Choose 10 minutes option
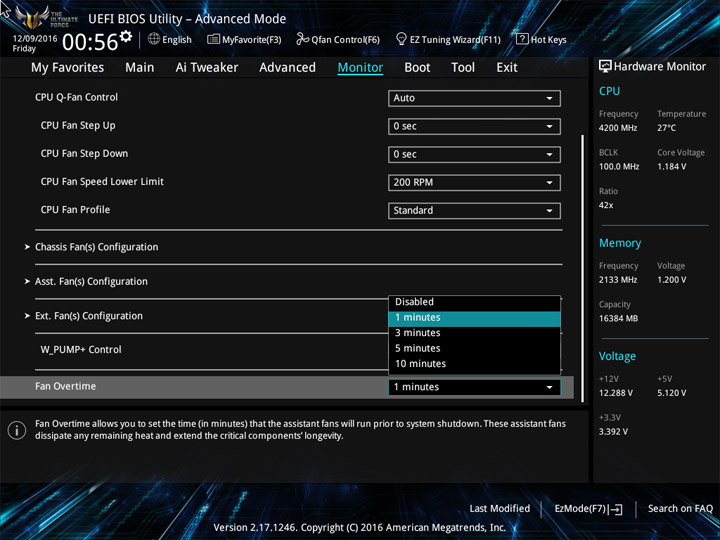This screenshot has height=540, width=720. [x=474, y=364]
